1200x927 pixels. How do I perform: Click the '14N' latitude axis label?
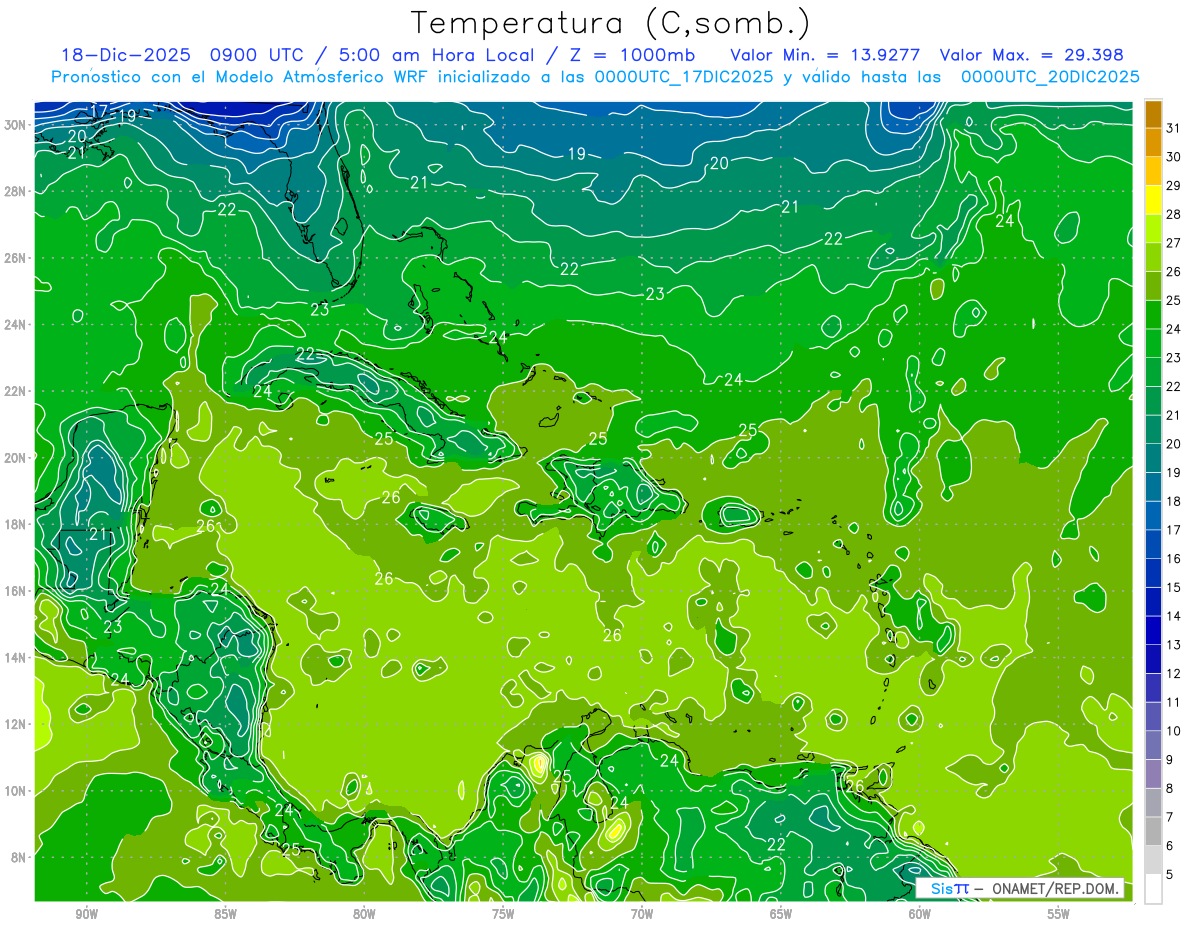(x=15, y=657)
